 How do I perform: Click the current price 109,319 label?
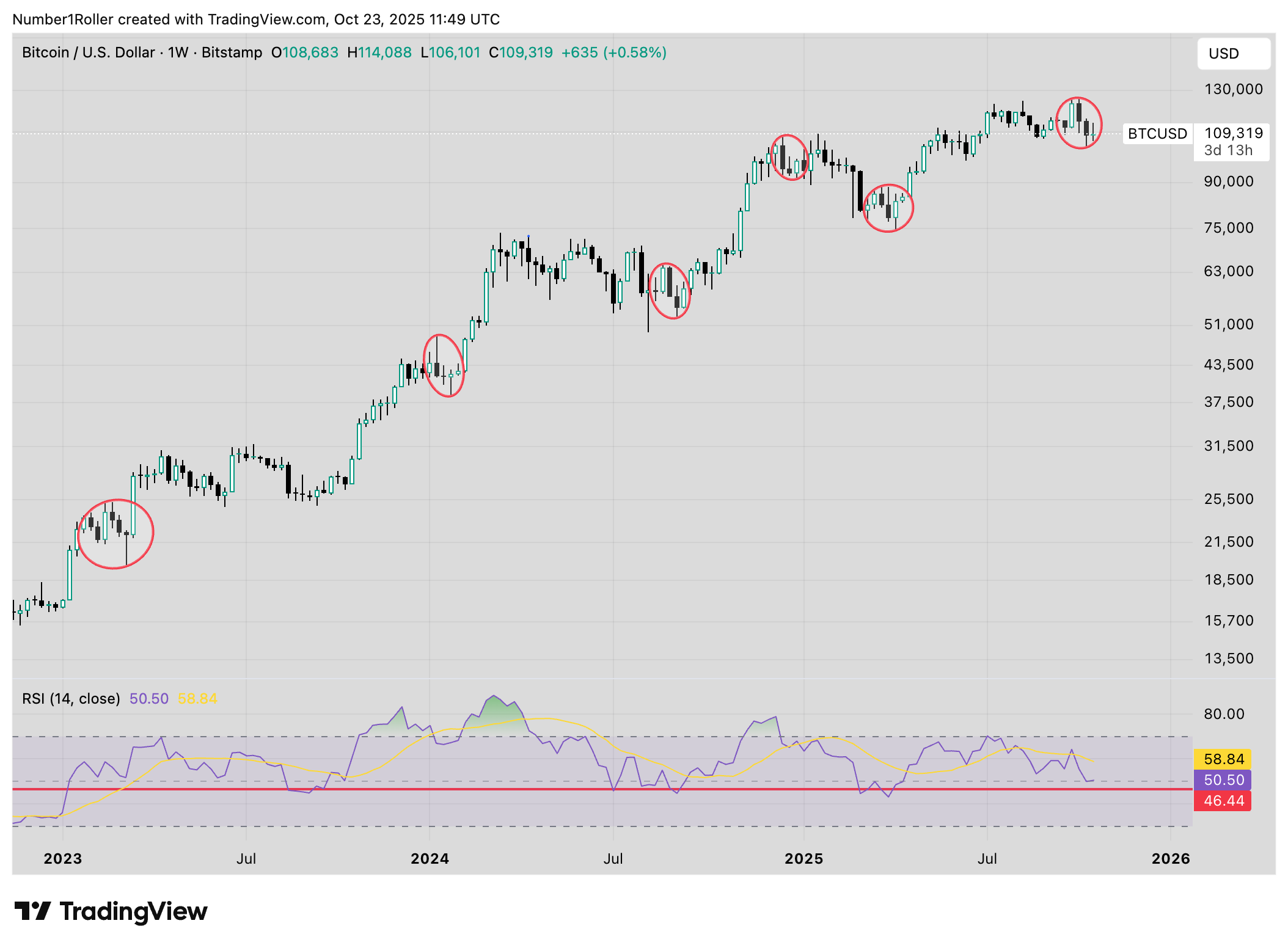tap(1233, 133)
